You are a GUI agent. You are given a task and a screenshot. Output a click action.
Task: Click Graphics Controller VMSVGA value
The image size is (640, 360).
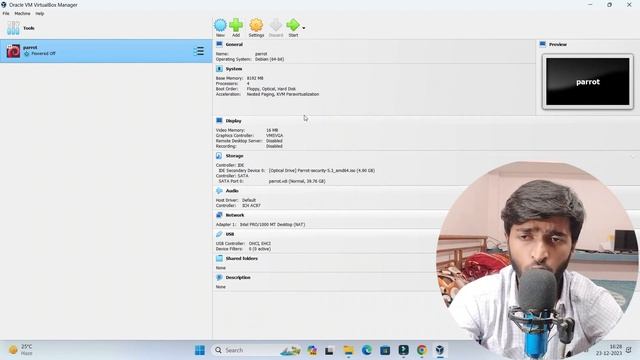[274, 136]
